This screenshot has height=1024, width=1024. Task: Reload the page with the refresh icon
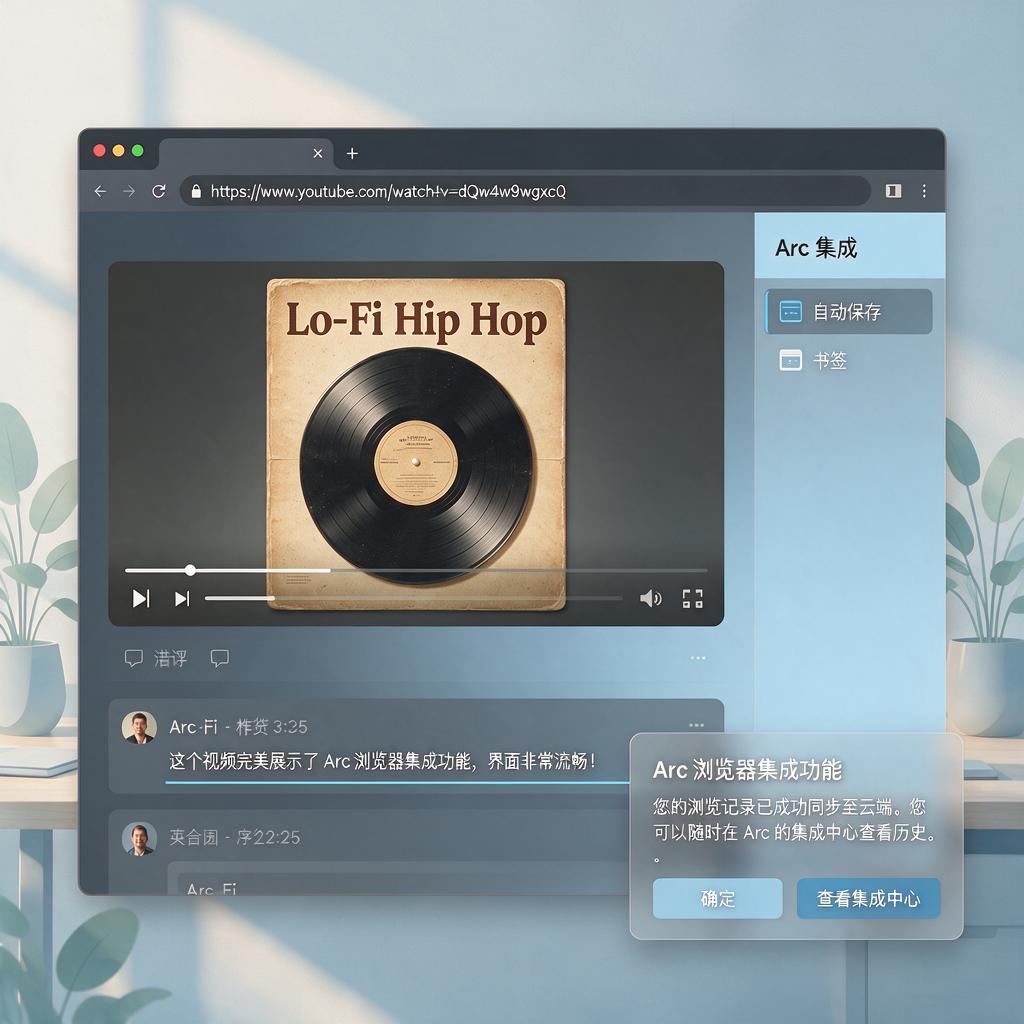coord(159,191)
